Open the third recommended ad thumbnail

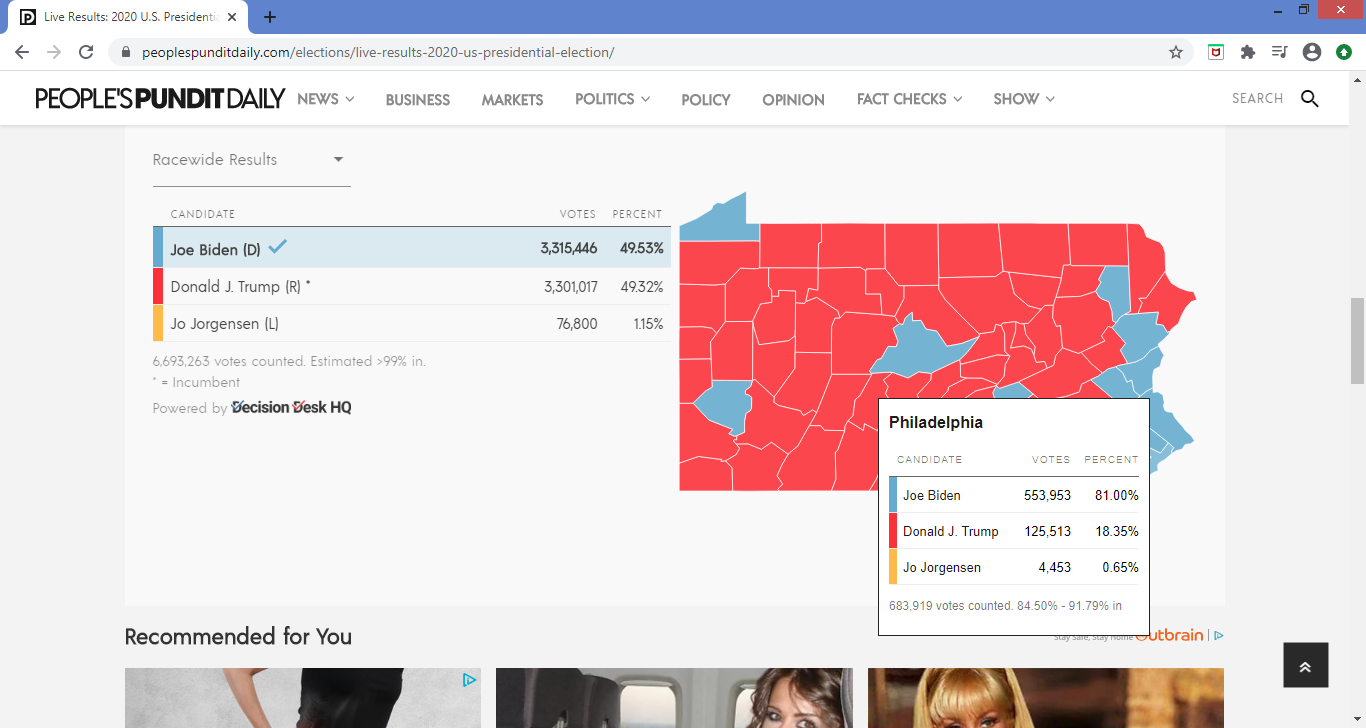click(x=1046, y=698)
